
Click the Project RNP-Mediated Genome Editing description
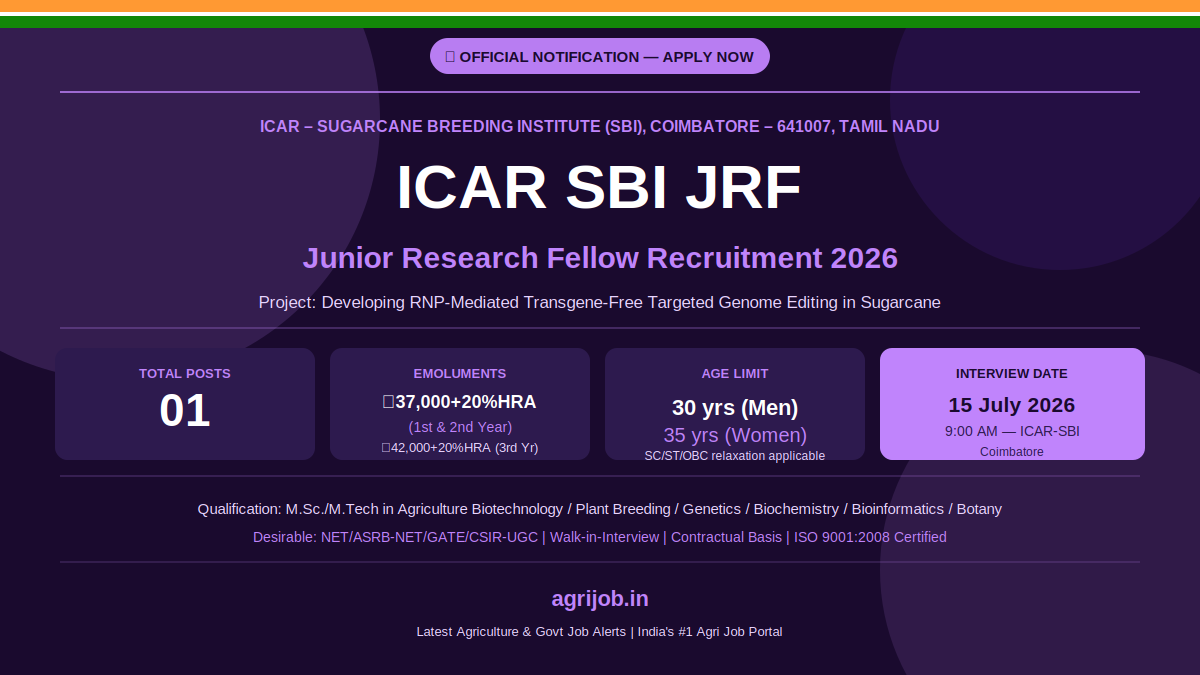[x=600, y=302]
